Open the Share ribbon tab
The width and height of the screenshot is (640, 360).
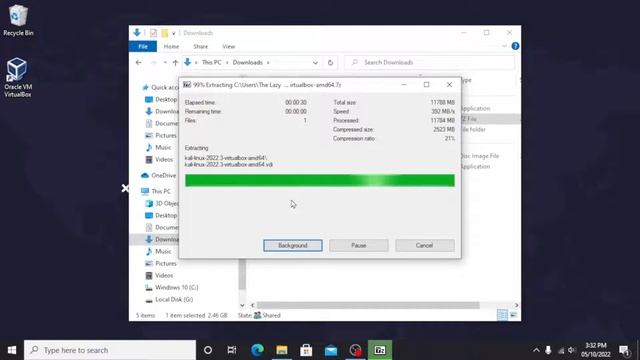[200, 47]
